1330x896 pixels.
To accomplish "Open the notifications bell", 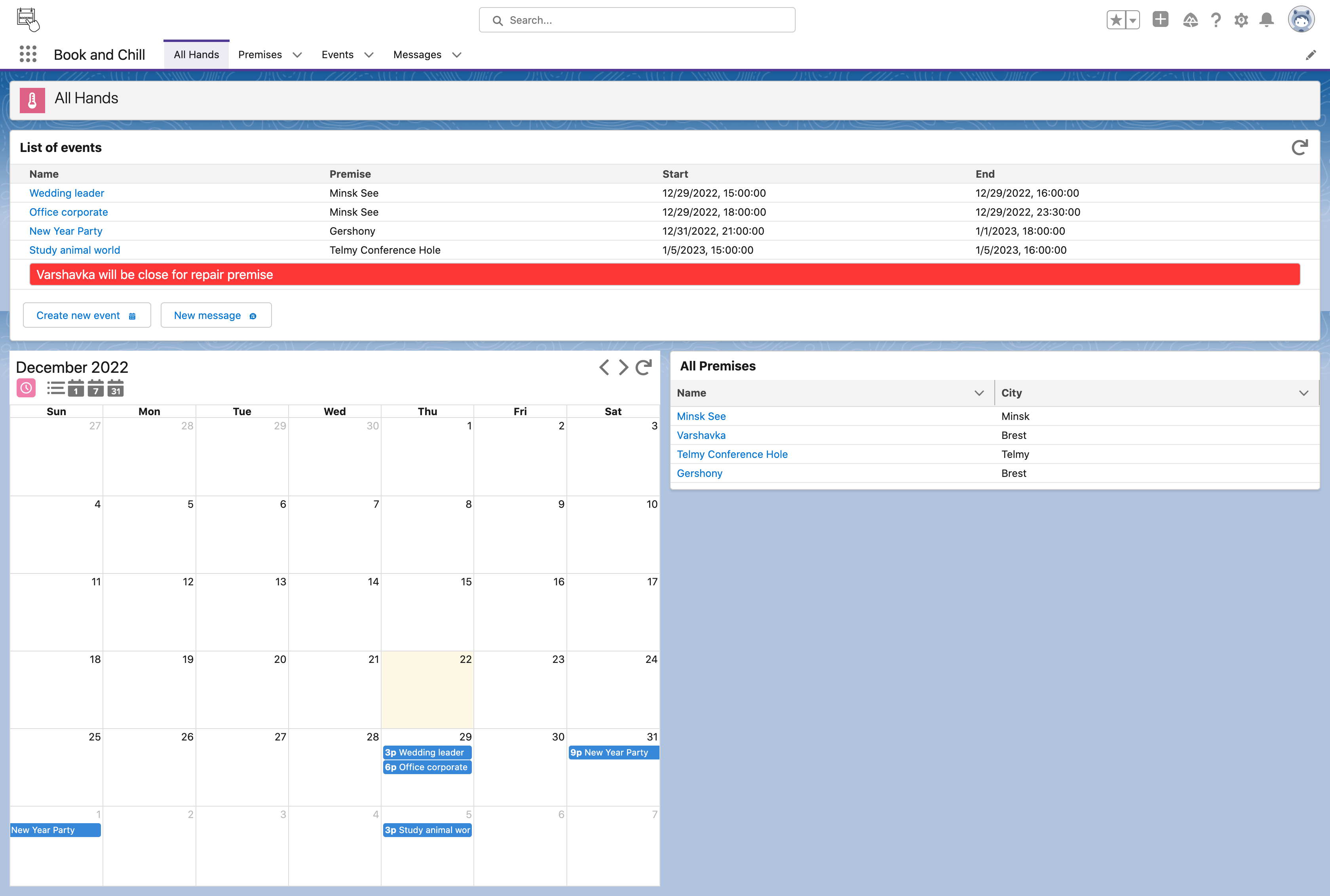I will pyautogui.click(x=1267, y=20).
